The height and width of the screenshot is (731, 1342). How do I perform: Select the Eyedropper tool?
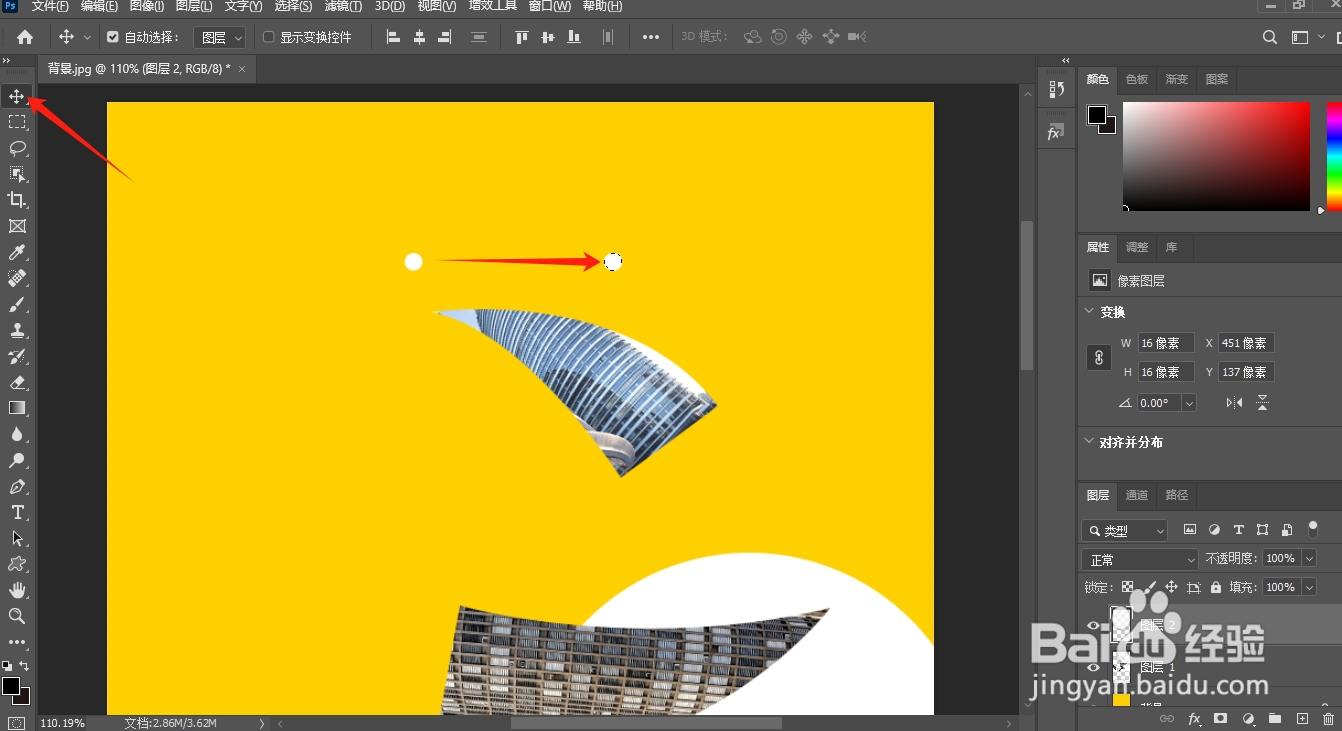pos(17,252)
